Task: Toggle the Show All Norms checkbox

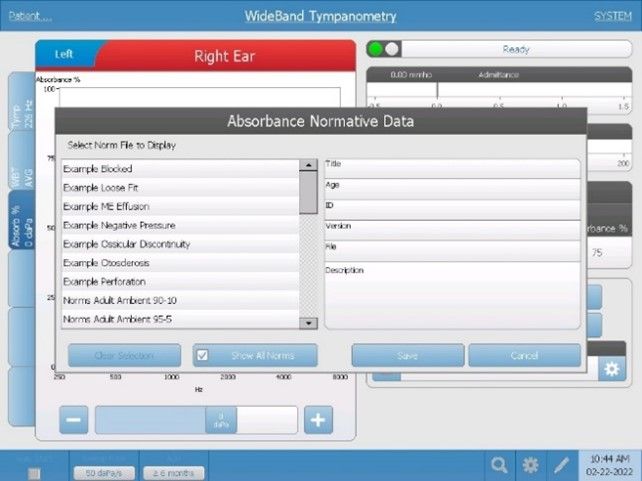Action: point(202,355)
